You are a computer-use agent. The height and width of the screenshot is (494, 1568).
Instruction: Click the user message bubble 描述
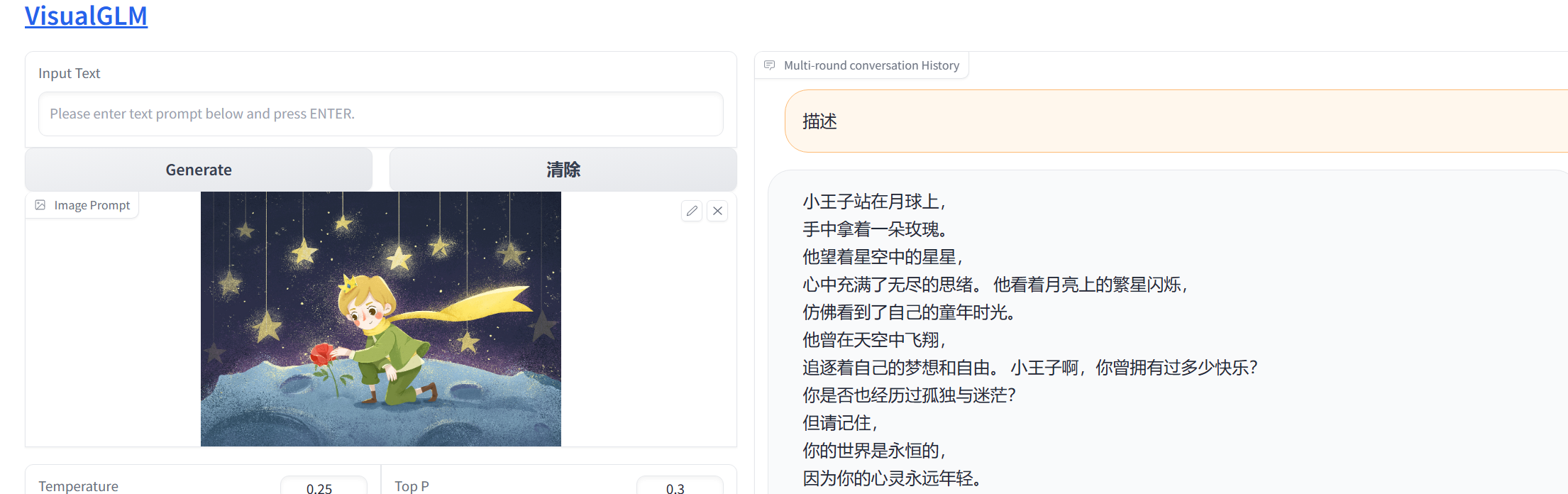[x=1176, y=121]
